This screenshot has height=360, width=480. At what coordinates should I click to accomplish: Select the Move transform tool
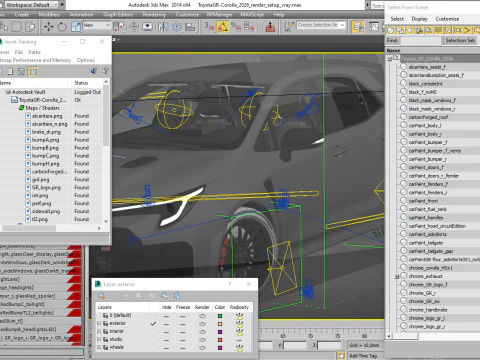pyautogui.click(x=49, y=27)
